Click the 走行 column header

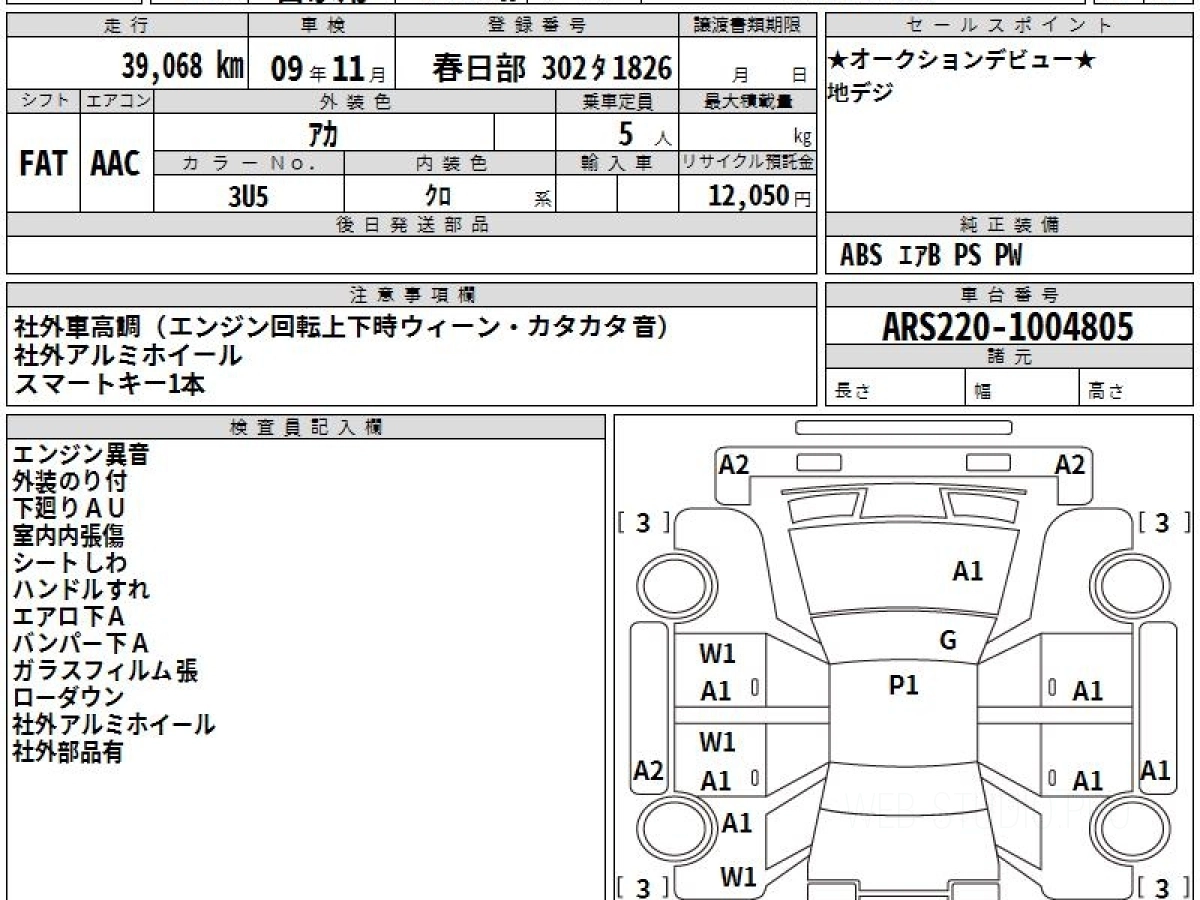pos(127,26)
